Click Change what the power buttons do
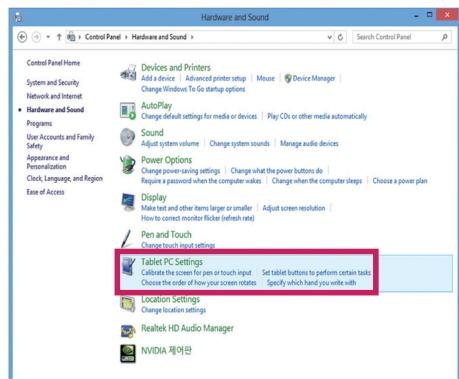This screenshot has height=379, width=459. [277, 171]
